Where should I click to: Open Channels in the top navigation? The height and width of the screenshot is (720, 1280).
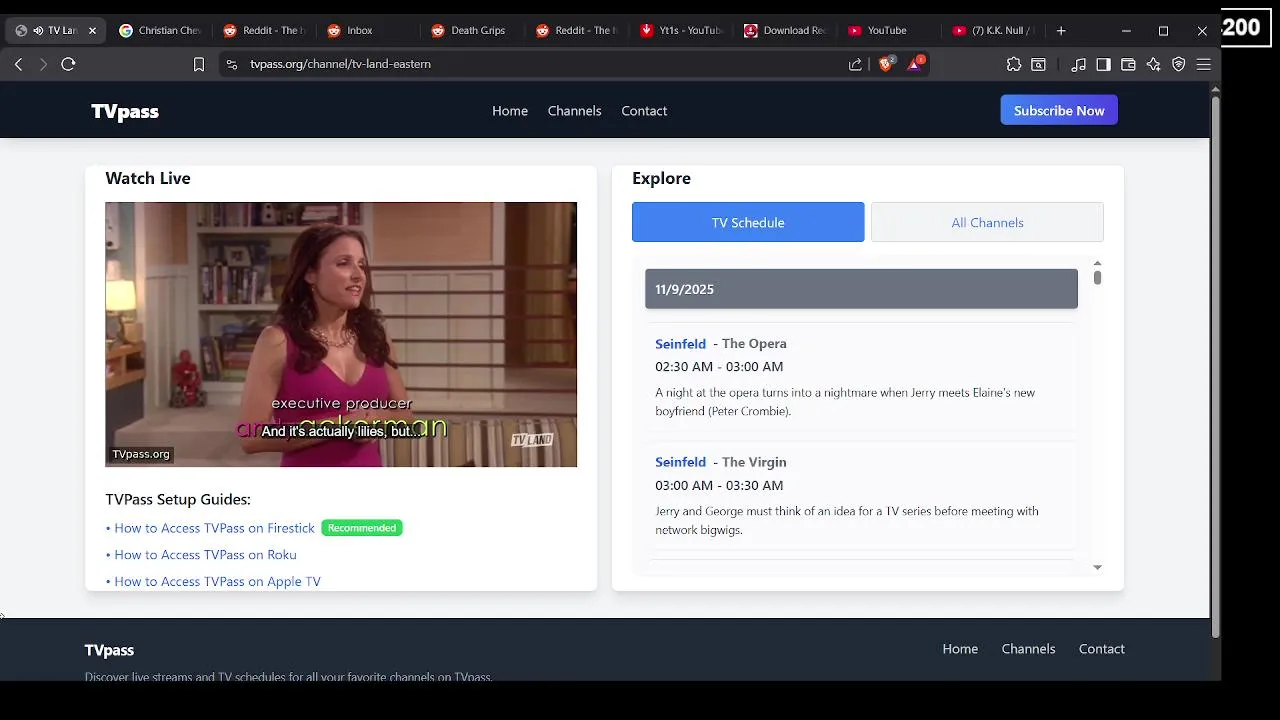pyautogui.click(x=574, y=111)
